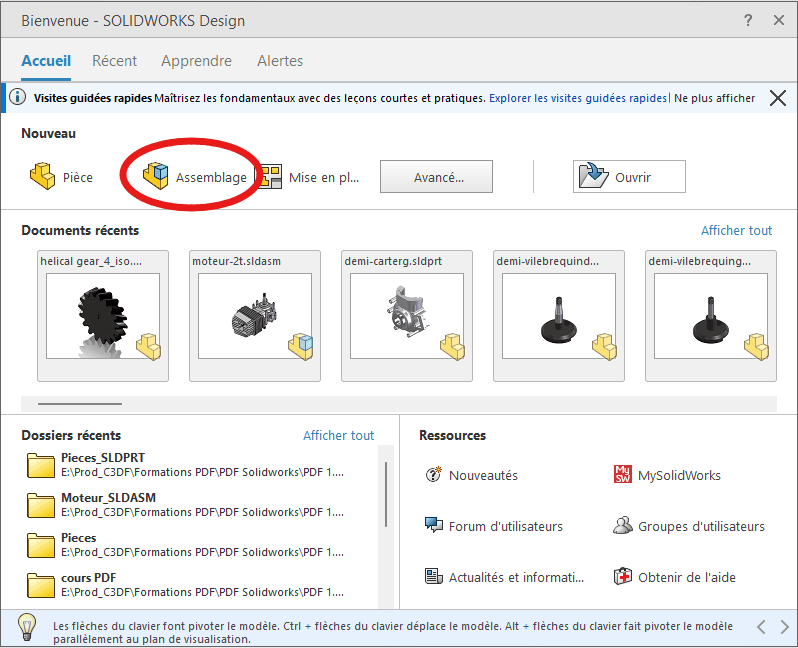Switch to the Apprendre tab
The height and width of the screenshot is (648, 798).
(x=196, y=61)
